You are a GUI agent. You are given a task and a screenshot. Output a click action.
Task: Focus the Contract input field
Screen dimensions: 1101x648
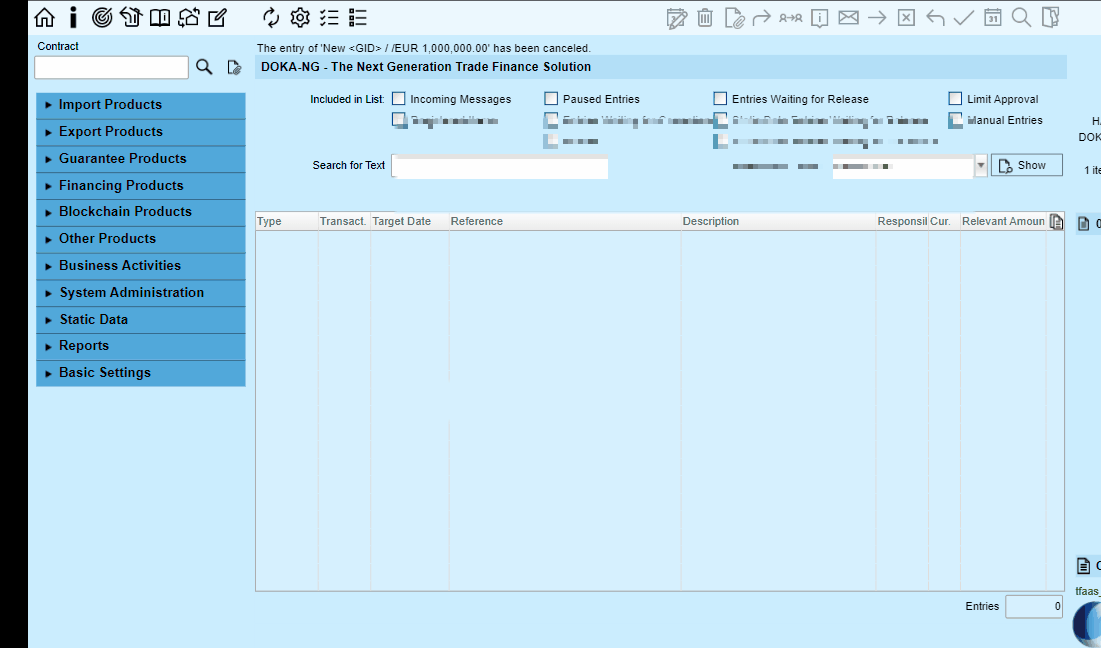click(112, 67)
